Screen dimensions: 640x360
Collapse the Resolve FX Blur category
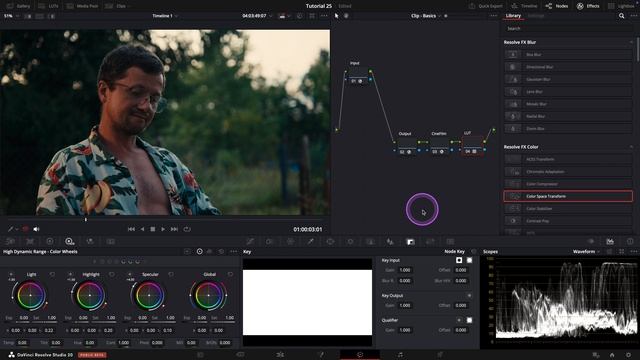[631, 42]
